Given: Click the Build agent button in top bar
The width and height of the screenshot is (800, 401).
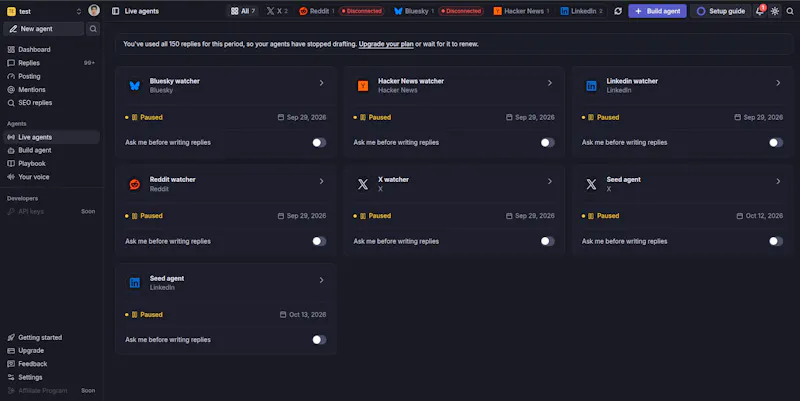Looking at the screenshot, I should click(657, 11).
